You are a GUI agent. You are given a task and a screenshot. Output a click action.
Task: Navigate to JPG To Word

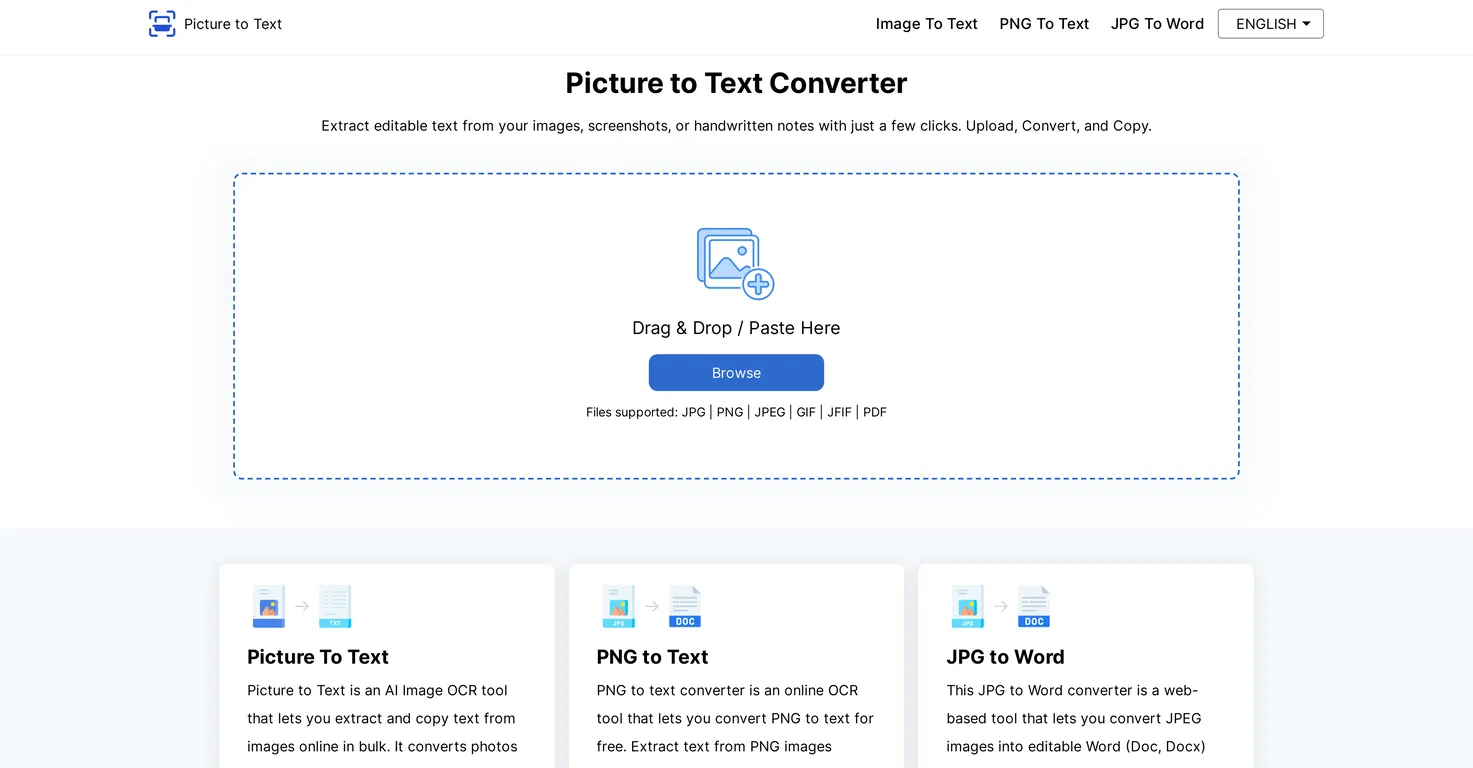(x=1157, y=24)
